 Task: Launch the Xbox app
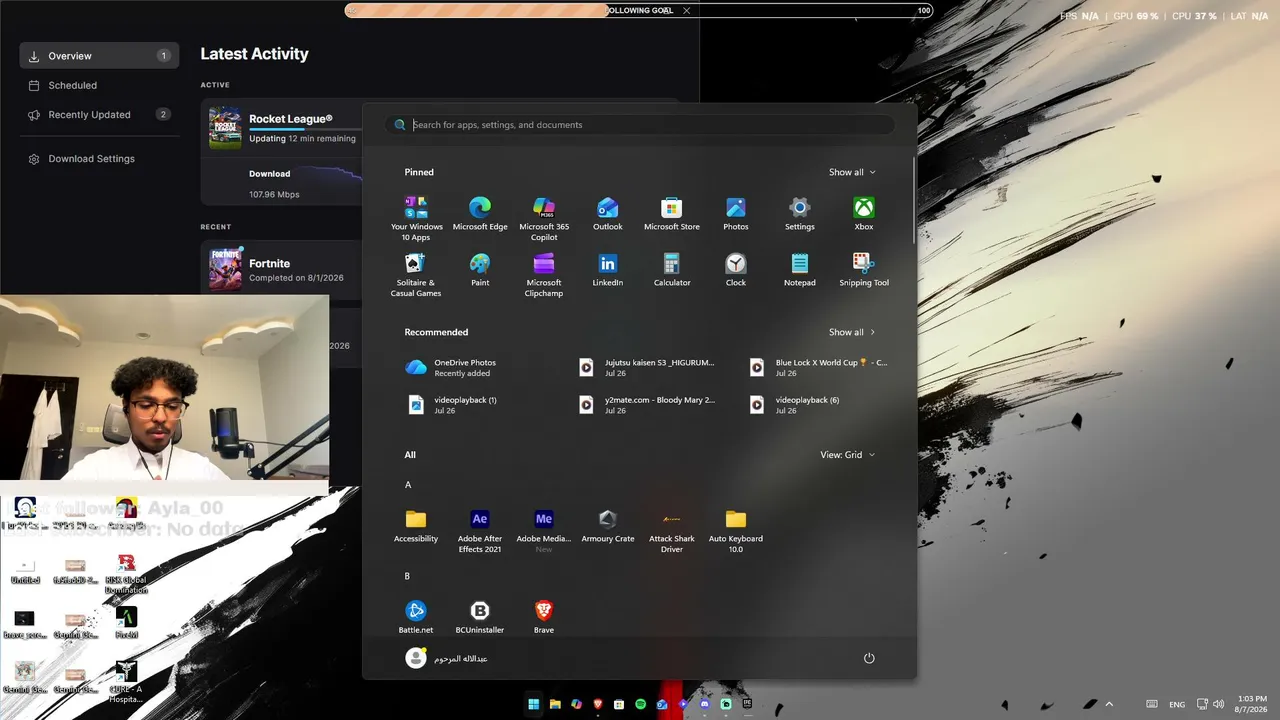[x=864, y=213]
